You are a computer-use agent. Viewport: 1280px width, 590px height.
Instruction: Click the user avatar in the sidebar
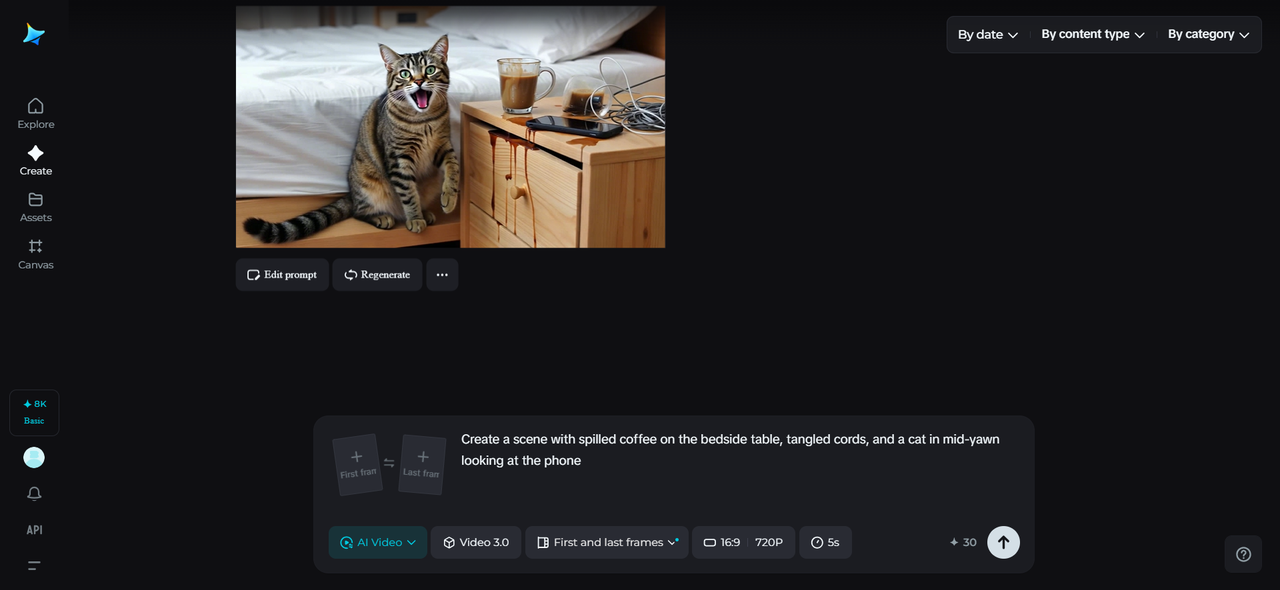click(x=34, y=457)
